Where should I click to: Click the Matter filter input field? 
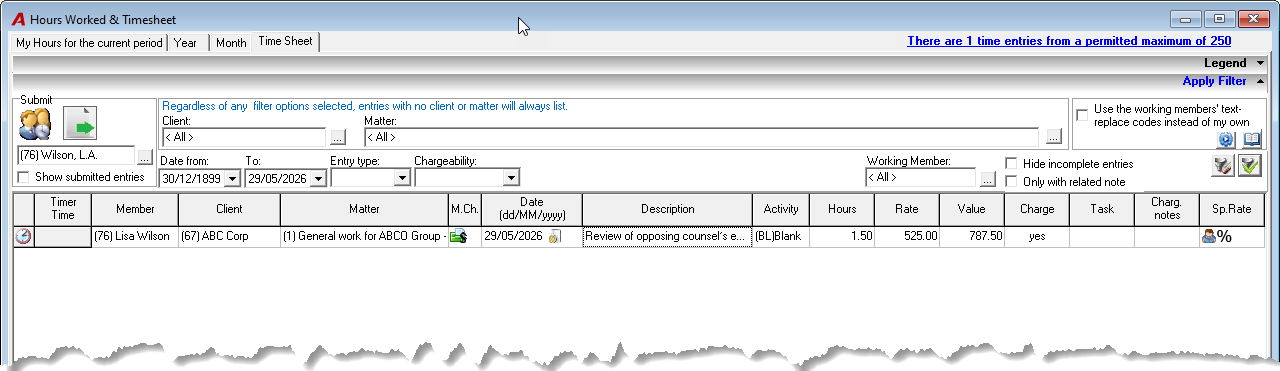click(702, 137)
